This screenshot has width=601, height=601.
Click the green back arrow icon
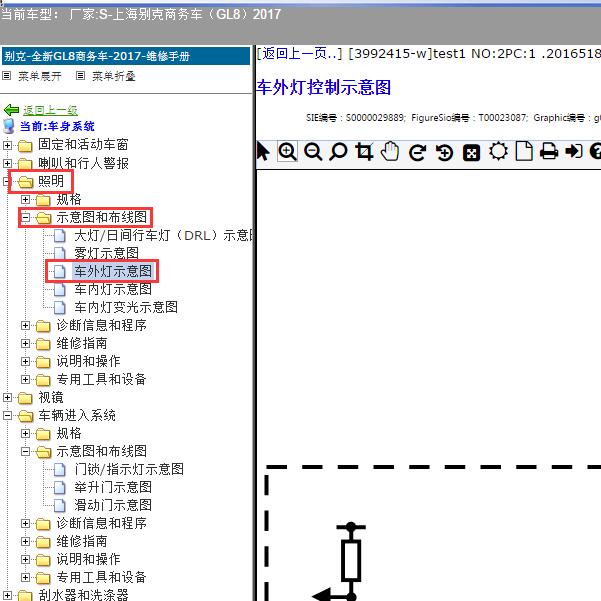(11, 110)
